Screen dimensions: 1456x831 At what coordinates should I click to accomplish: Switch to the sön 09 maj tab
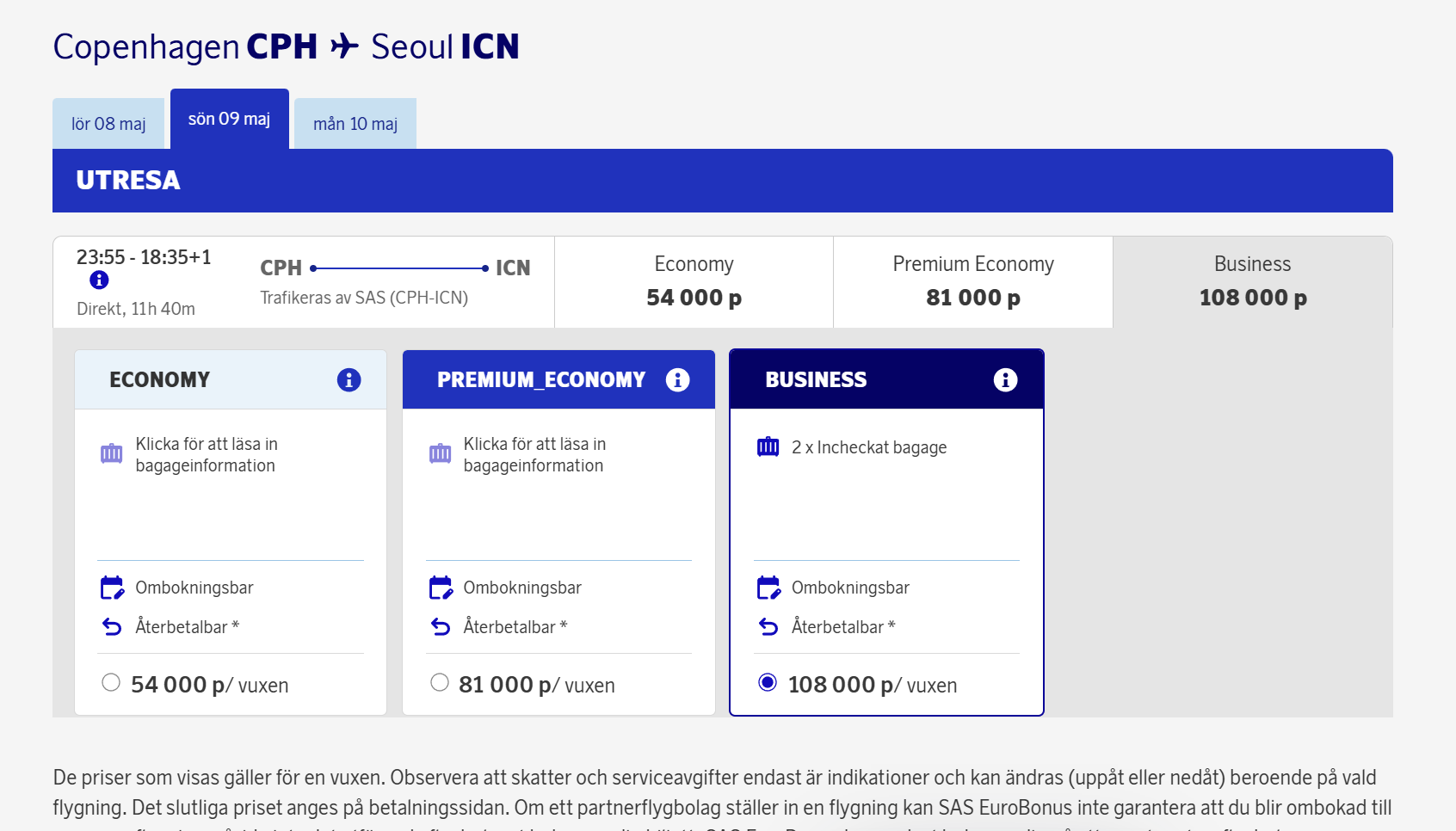tap(230, 119)
